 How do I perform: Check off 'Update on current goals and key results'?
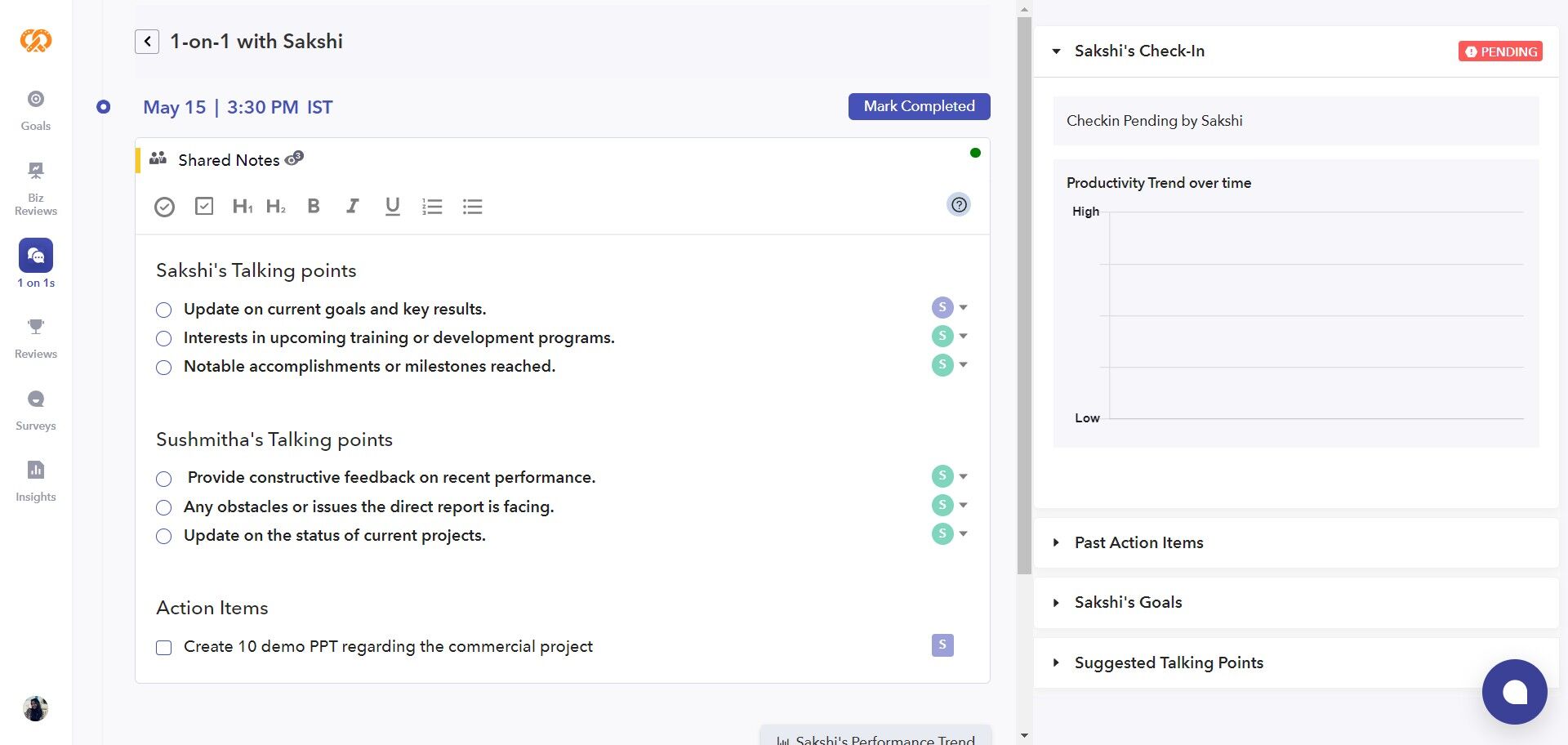(x=164, y=310)
